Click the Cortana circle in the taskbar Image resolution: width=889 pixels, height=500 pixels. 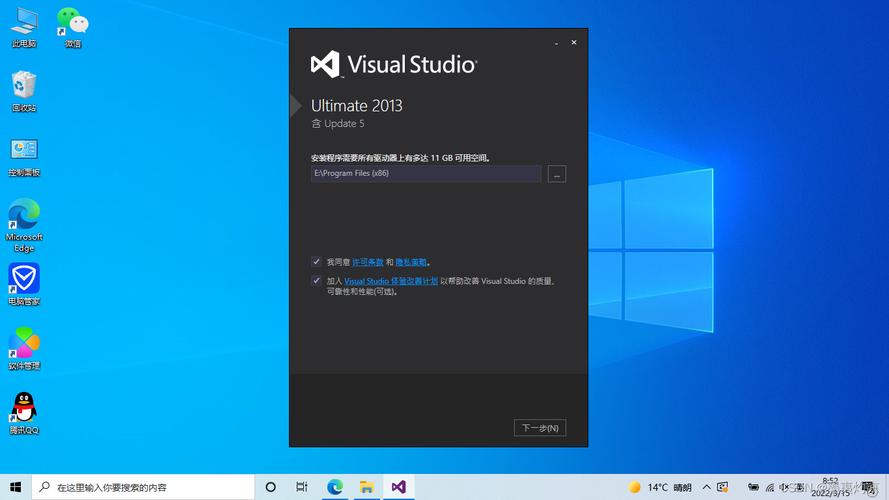[271, 487]
